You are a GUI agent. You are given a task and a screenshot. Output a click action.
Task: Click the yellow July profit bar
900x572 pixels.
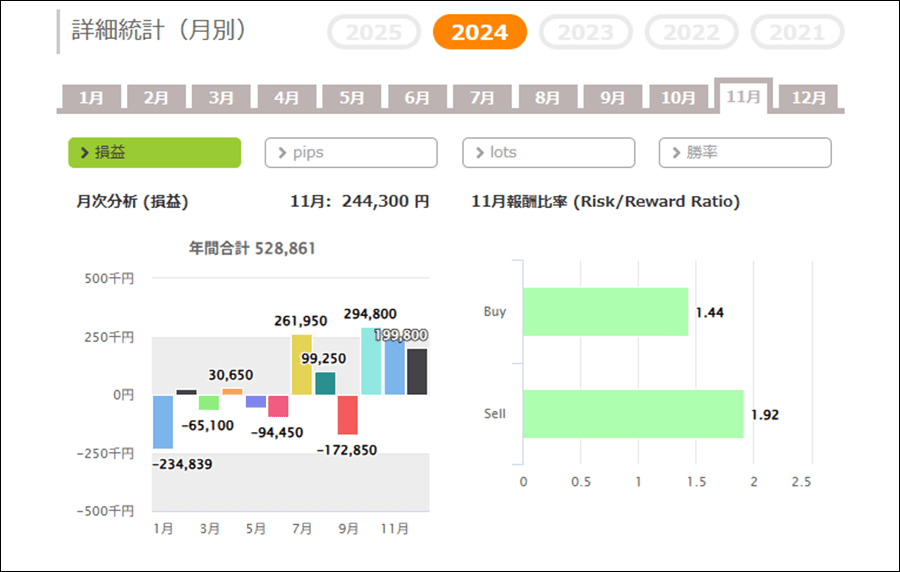click(x=301, y=365)
